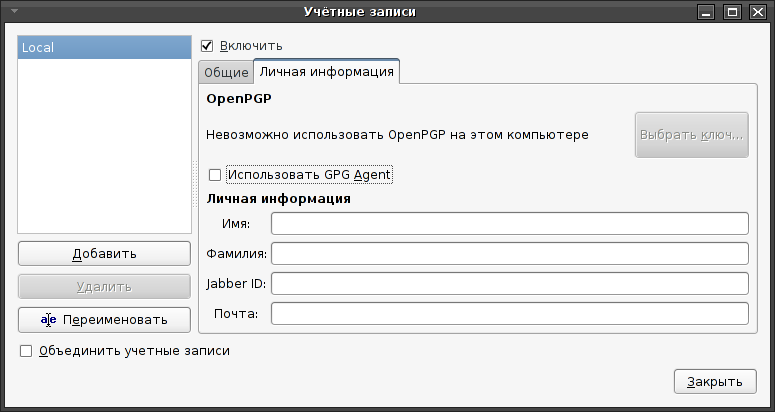Click the OpenPGP section heading
775x412 pixels.
point(239,99)
